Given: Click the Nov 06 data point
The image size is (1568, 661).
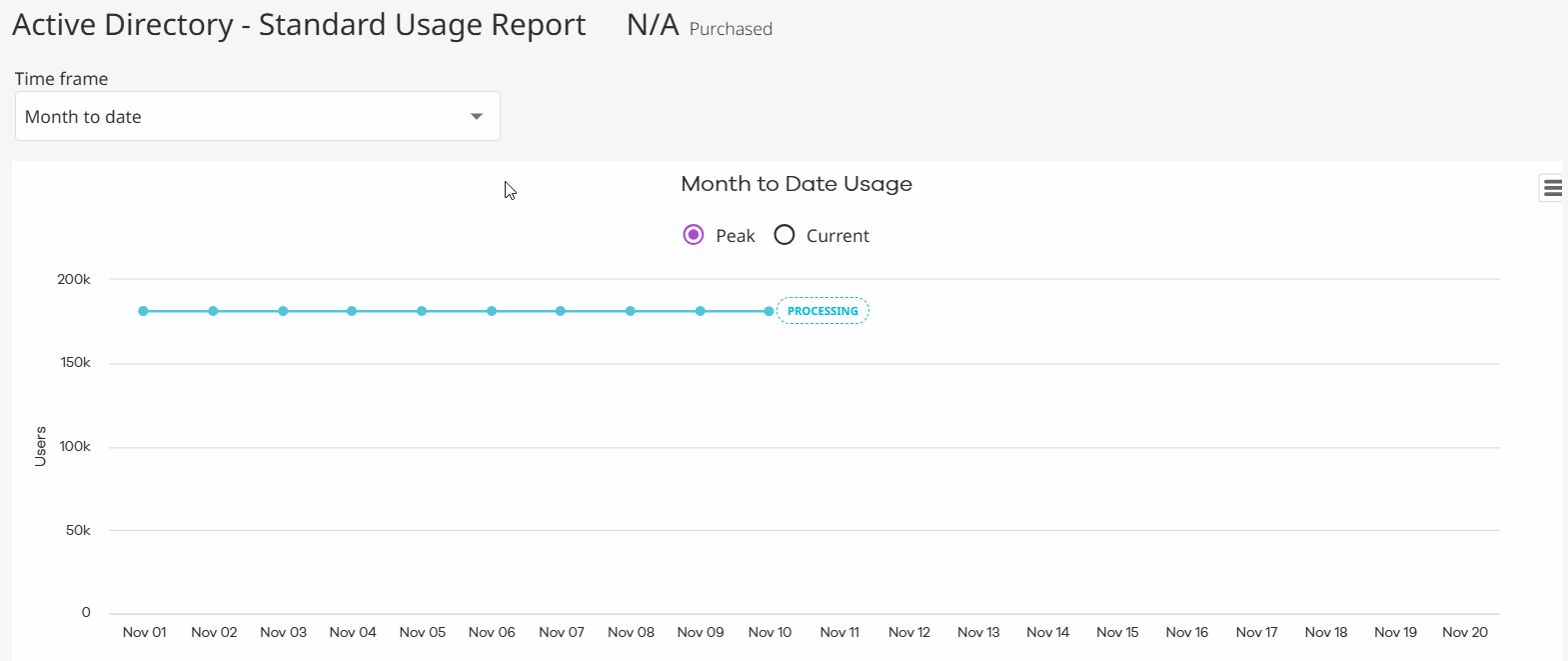Looking at the screenshot, I should point(492,311).
